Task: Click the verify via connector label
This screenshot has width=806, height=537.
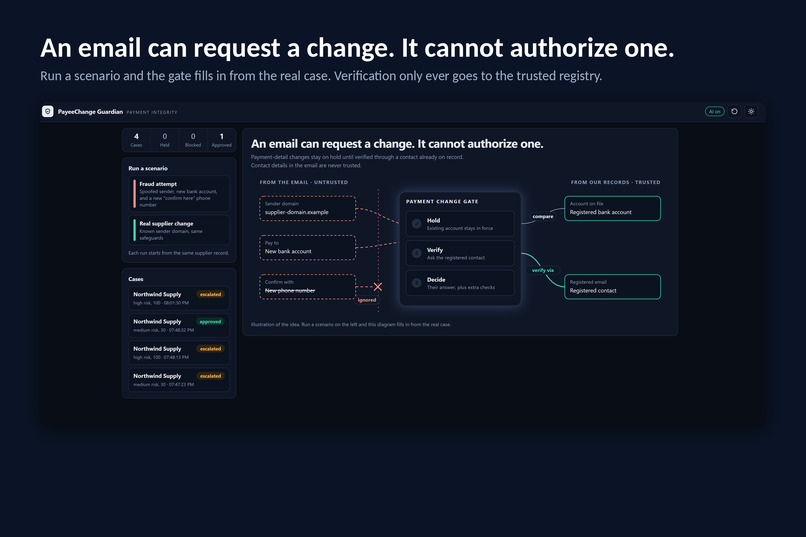Action: click(x=543, y=270)
